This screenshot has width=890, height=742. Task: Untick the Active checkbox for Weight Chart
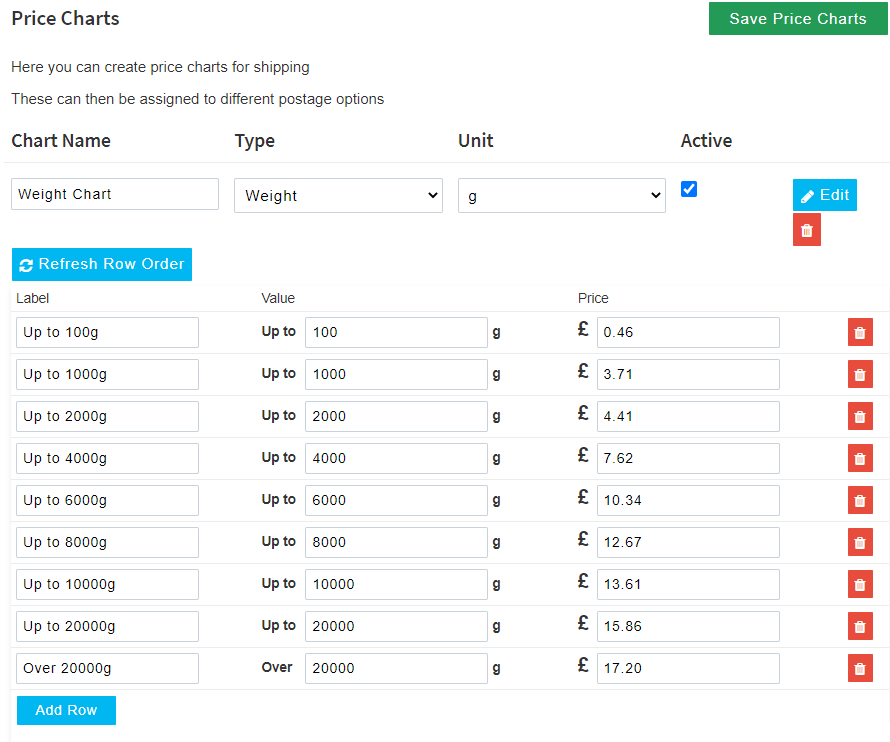[689, 189]
